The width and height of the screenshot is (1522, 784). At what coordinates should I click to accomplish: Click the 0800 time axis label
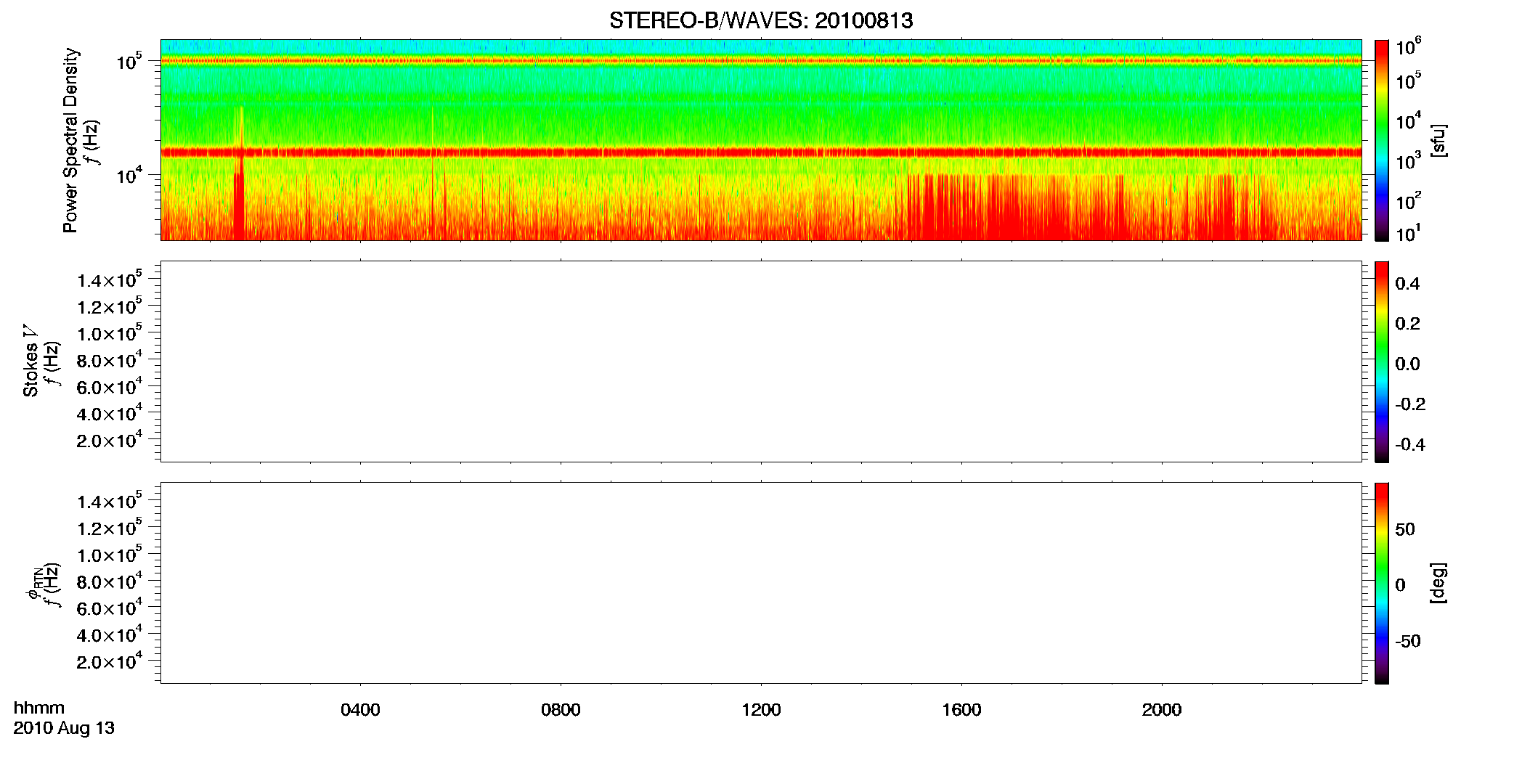point(561,710)
